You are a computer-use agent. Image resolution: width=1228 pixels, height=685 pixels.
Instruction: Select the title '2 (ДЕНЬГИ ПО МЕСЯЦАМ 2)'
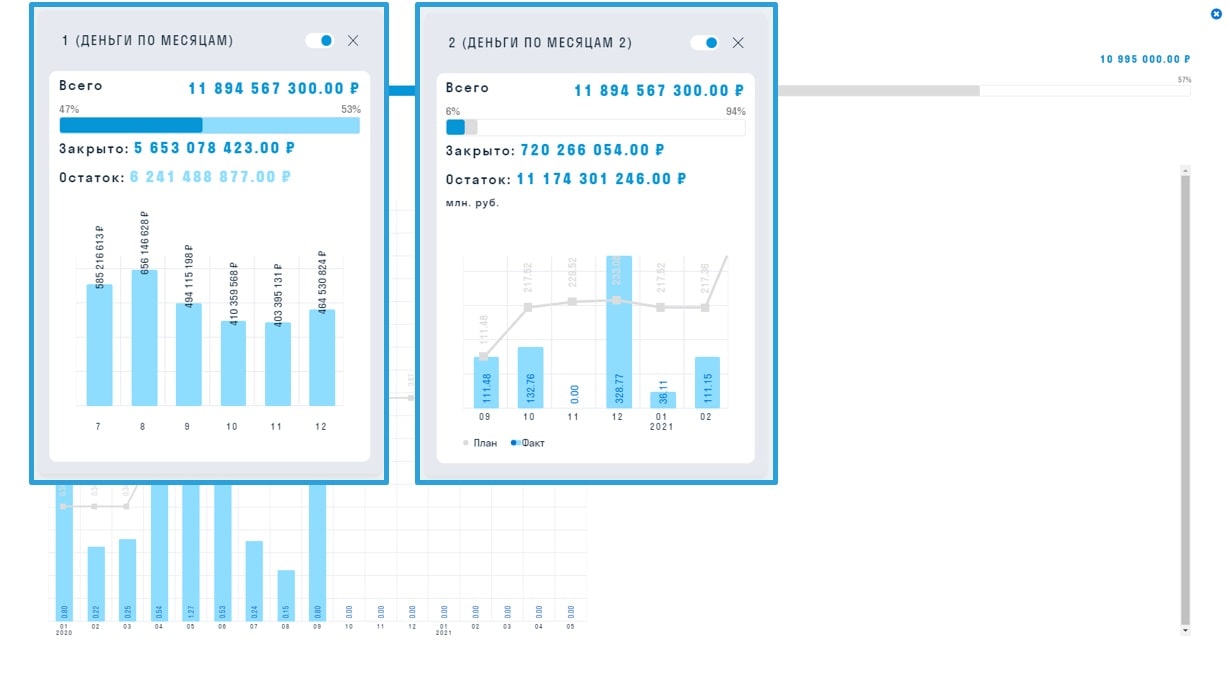tap(540, 43)
